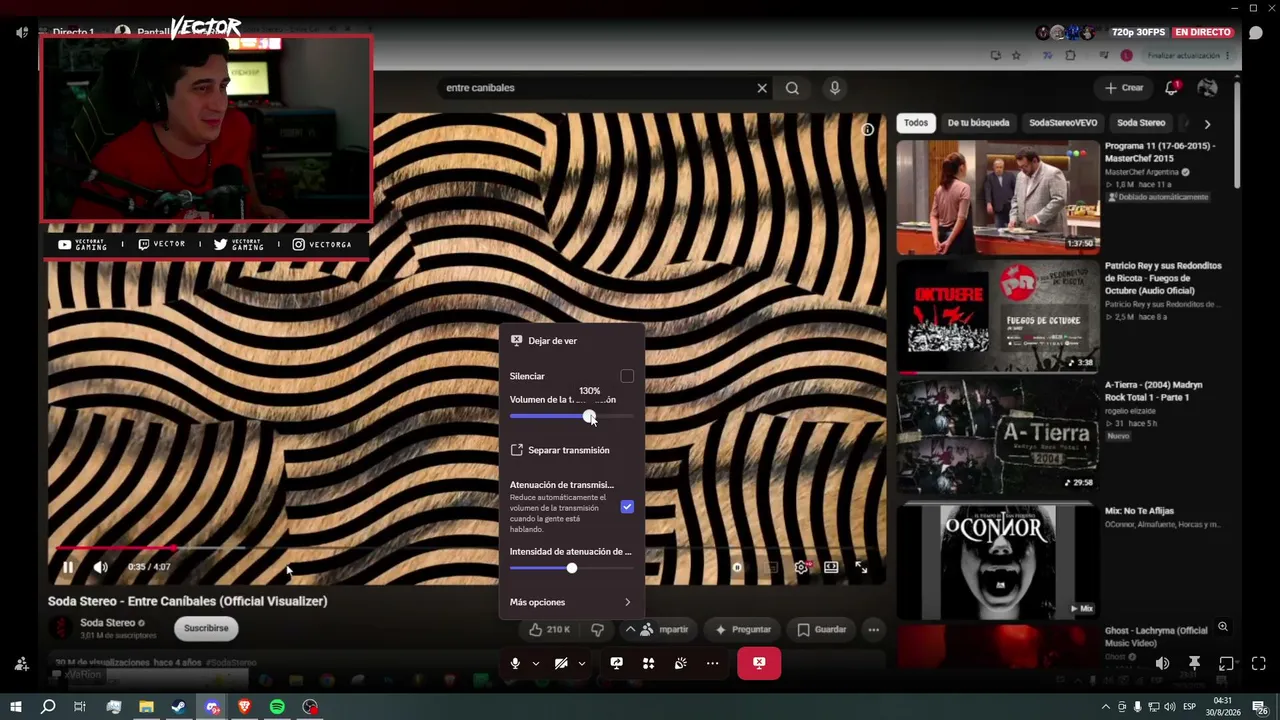The width and height of the screenshot is (1280, 720).
Task: Open YouTube notifications bell
Action: [x=1172, y=88]
